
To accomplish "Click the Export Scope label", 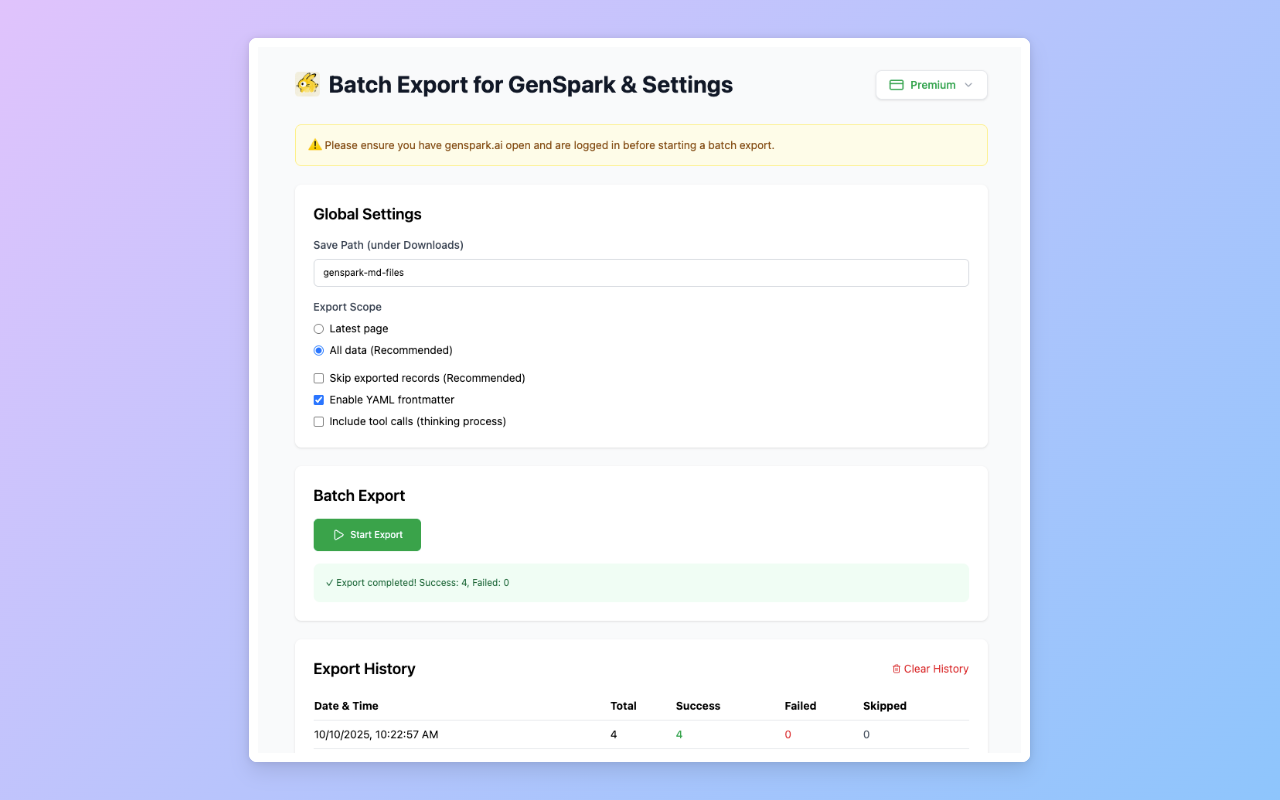I will pyautogui.click(x=347, y=307).
